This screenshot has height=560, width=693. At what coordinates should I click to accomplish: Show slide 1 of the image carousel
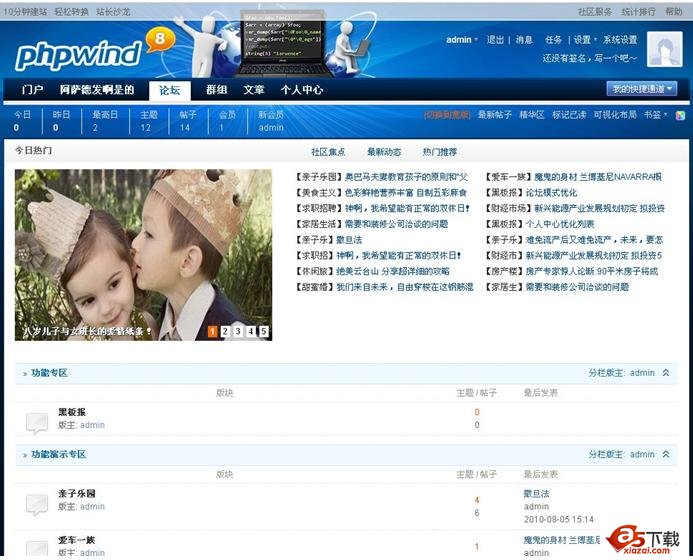tap(212, 331)
